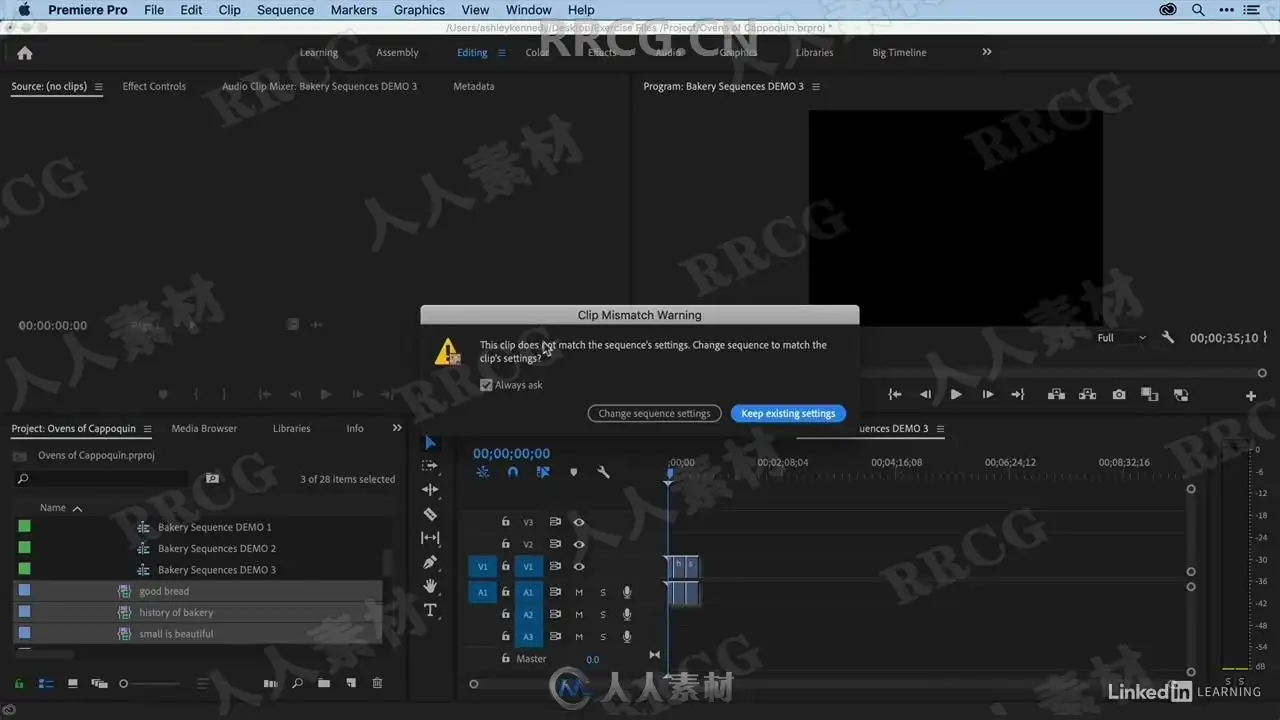Hide track V3 with its eye icon

click(579, 522)
